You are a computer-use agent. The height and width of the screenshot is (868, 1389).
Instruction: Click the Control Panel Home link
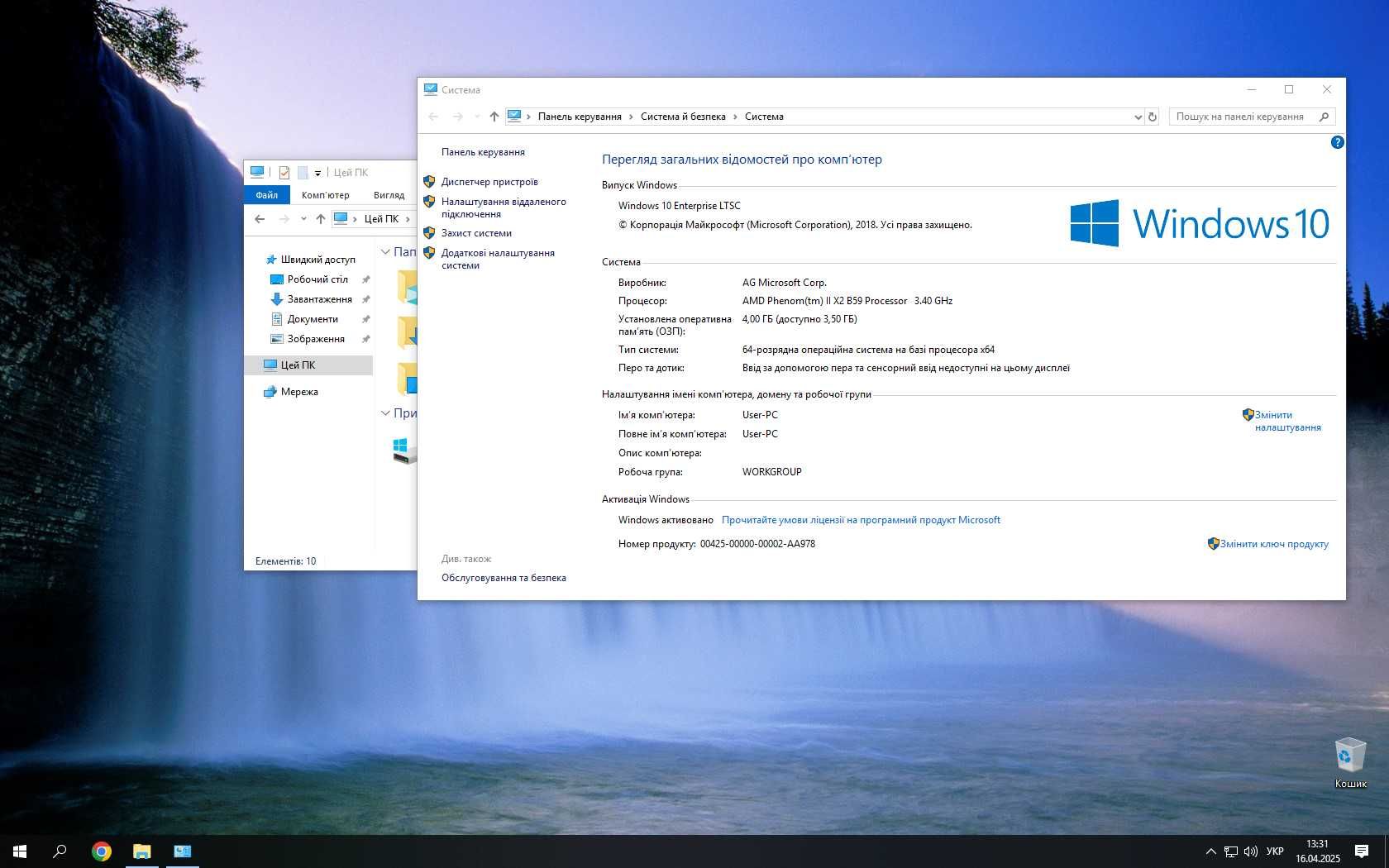[x=483, y=152]
